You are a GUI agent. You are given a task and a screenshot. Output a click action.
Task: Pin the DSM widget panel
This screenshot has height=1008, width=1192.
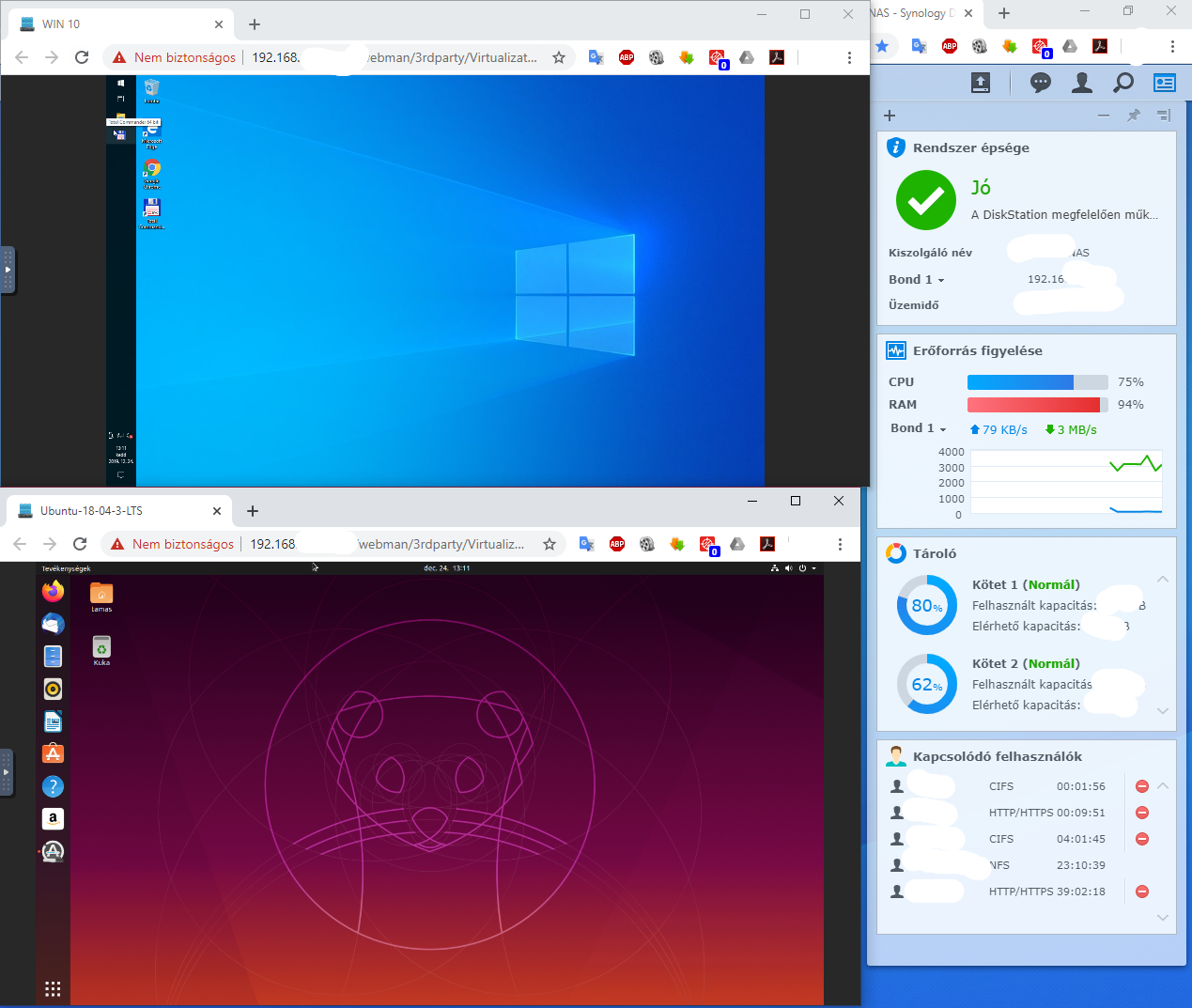click(1134, 116)
